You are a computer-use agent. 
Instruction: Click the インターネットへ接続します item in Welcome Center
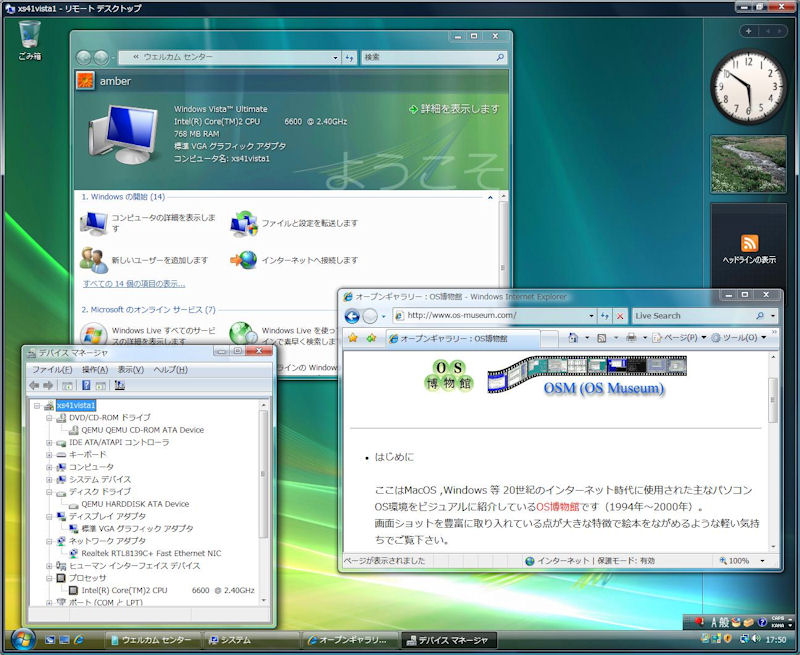pyautogui.click(x=294, y=260)
